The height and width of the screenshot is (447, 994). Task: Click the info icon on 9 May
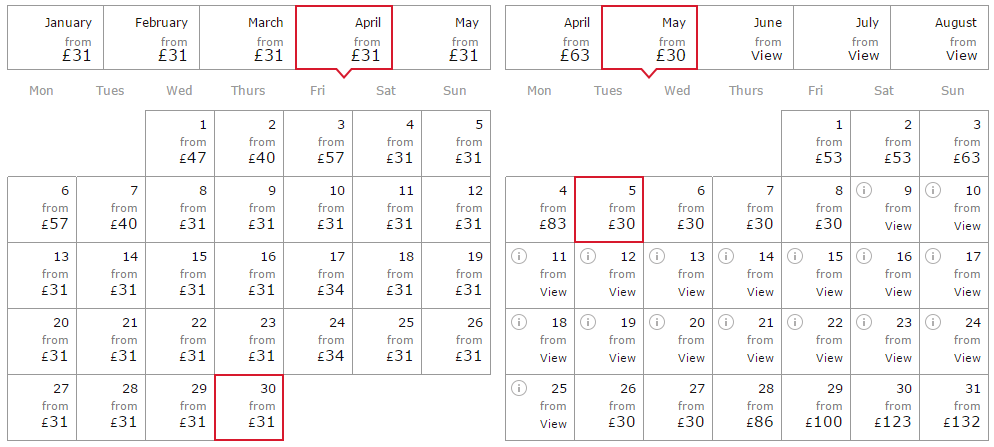point(864,190)
